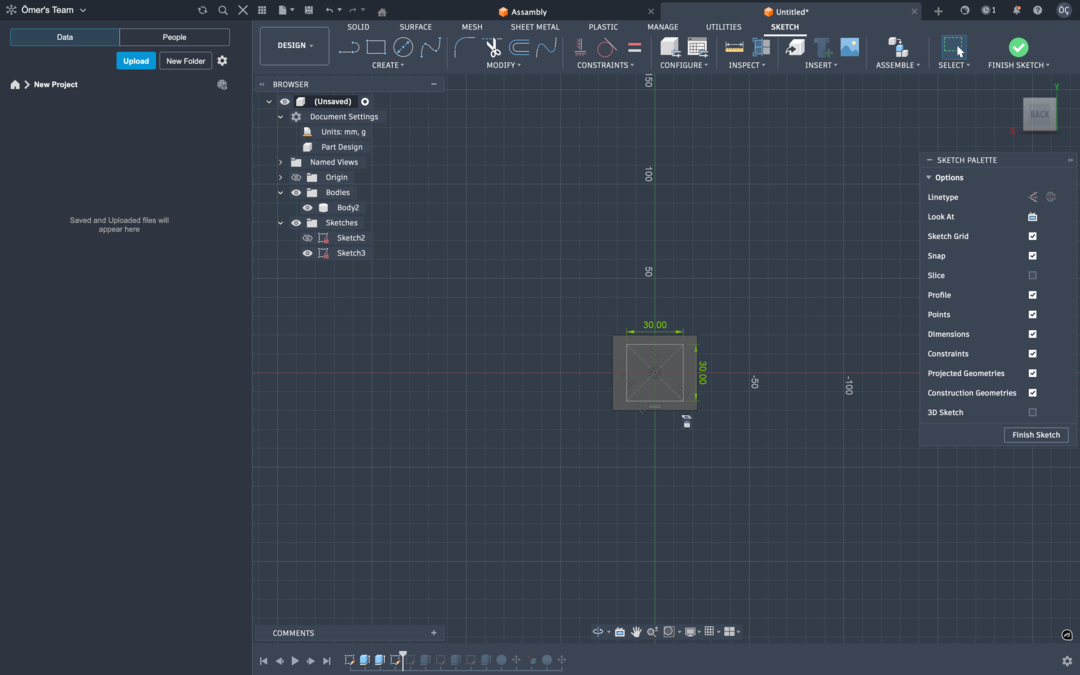This screenshot has height=675, width=1080.
Task: Click the Upload button
Action: pyautogui.click(x=136, y=61)
